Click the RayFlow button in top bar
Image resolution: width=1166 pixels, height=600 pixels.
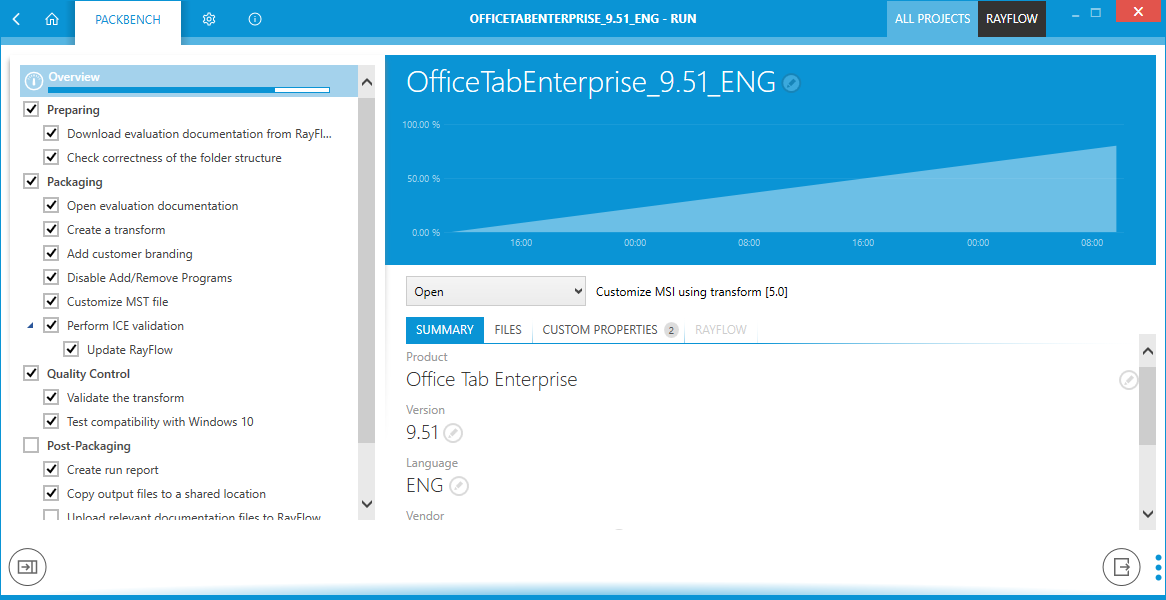1012,19
